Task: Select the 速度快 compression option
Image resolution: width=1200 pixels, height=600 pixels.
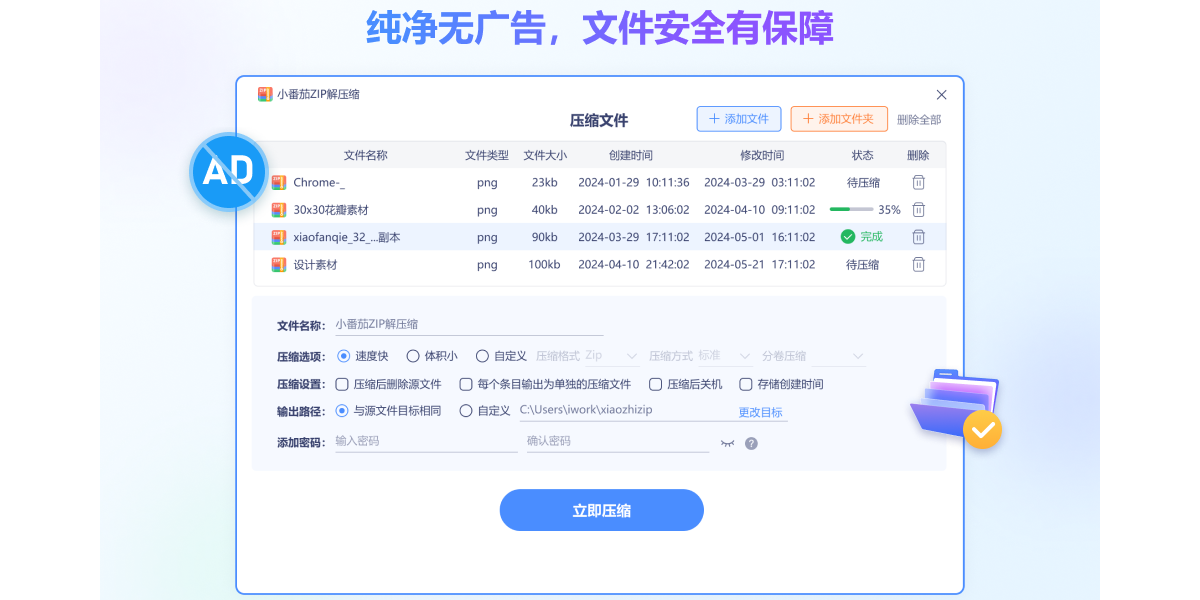Action: click(x=343, y=356)
